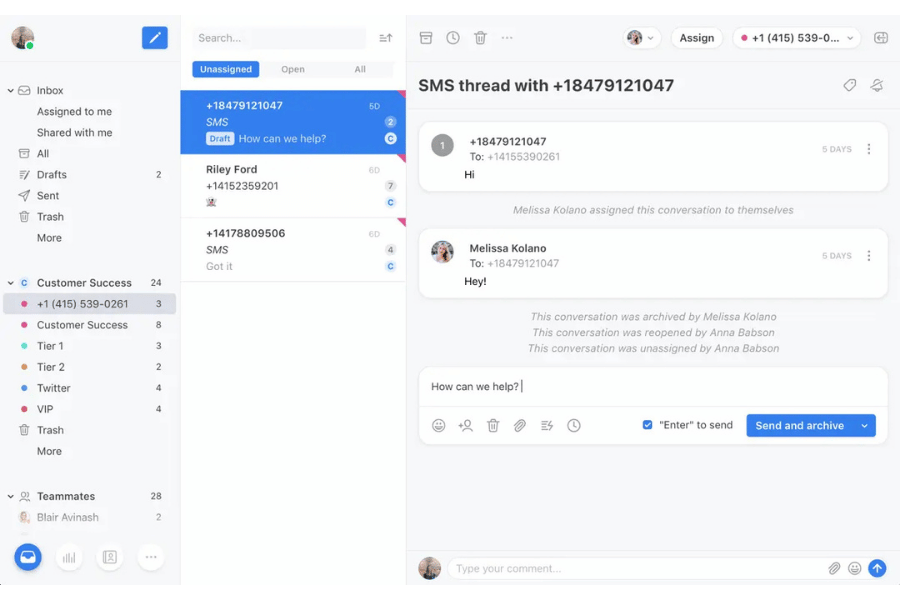Collapse the Customer Success section chevron
Image resolution: width=900 pixels, height=600 pixels.
(10, 283)
